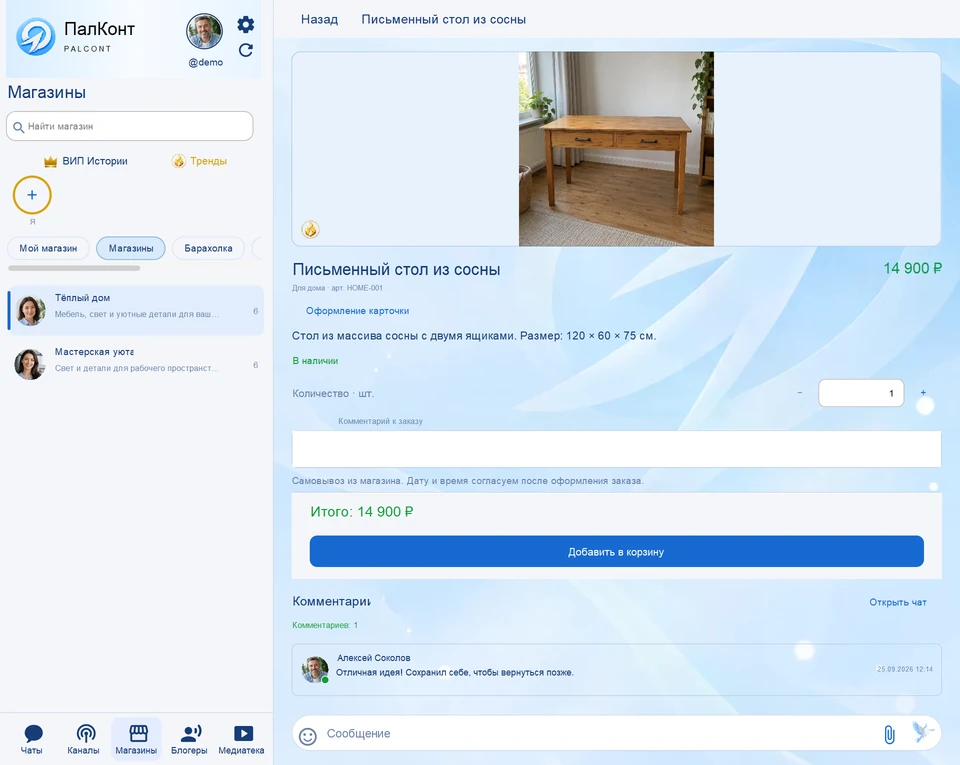The width and height of the screenshot is (960, 765).
Task: Click the Итого: 14 900 ₽ total
Action: 362,512
